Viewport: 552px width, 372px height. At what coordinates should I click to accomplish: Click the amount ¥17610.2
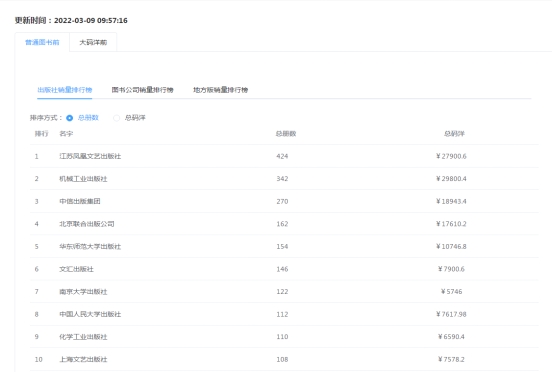tap(451, 224)
